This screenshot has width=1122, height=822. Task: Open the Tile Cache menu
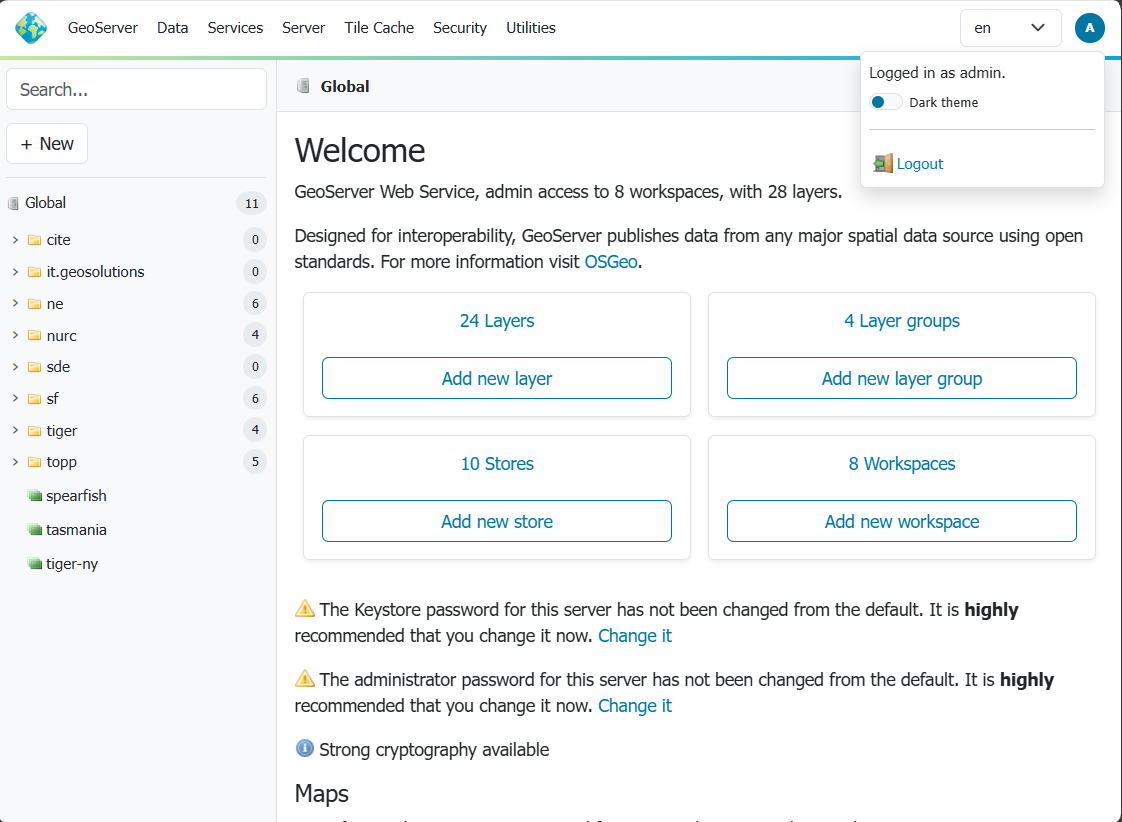(x=379, y=28)
